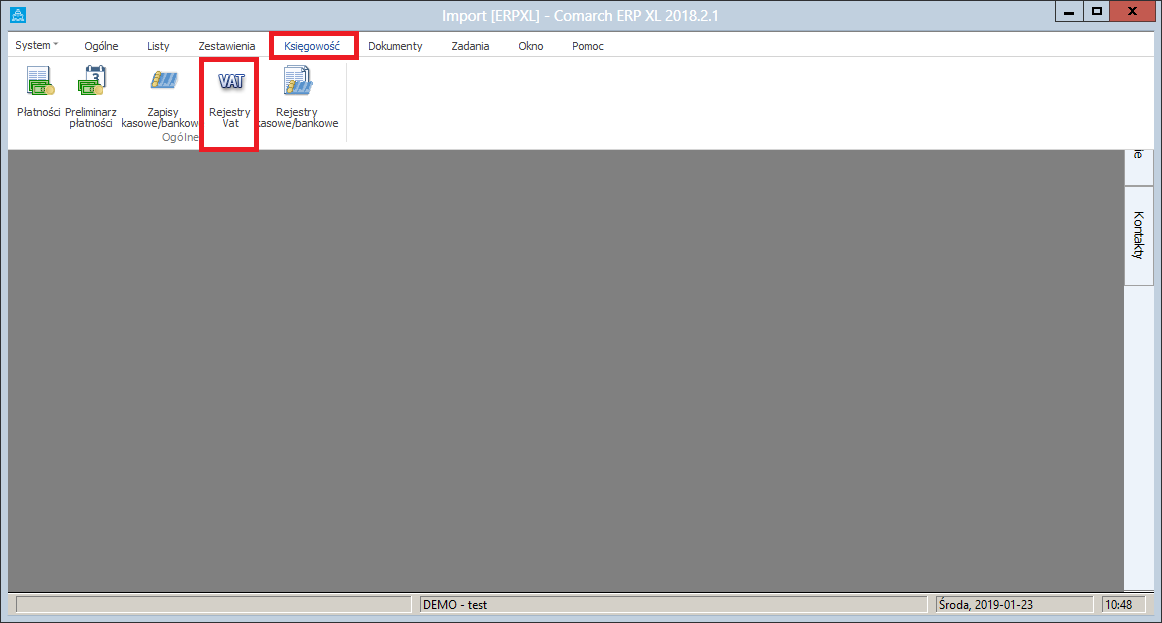Open the Pomoc help menu
This screenshot has width=1162, height=623.
[587, 46]
